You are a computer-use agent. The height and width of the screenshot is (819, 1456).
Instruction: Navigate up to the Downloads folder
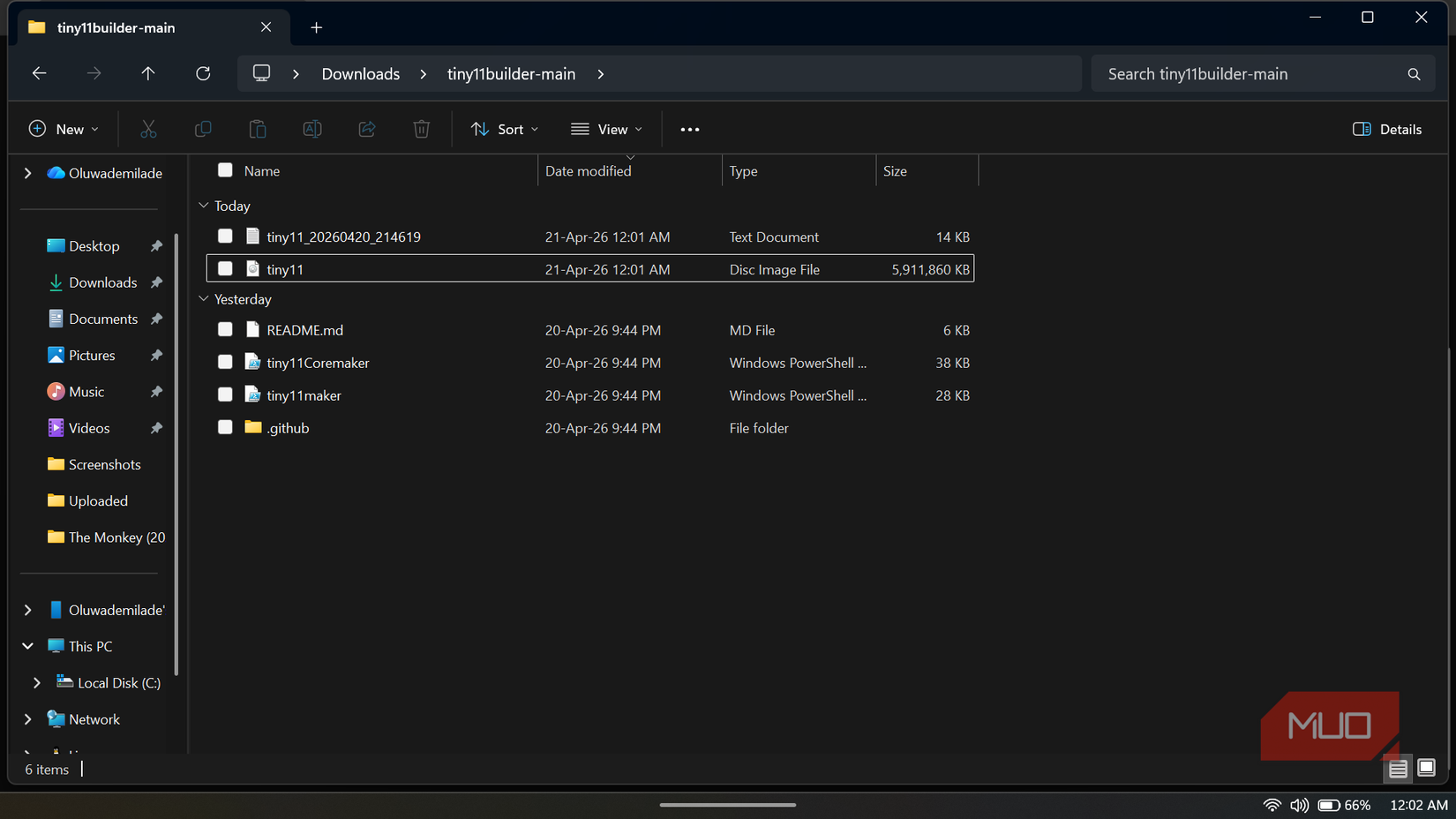(x=147, y=73)
